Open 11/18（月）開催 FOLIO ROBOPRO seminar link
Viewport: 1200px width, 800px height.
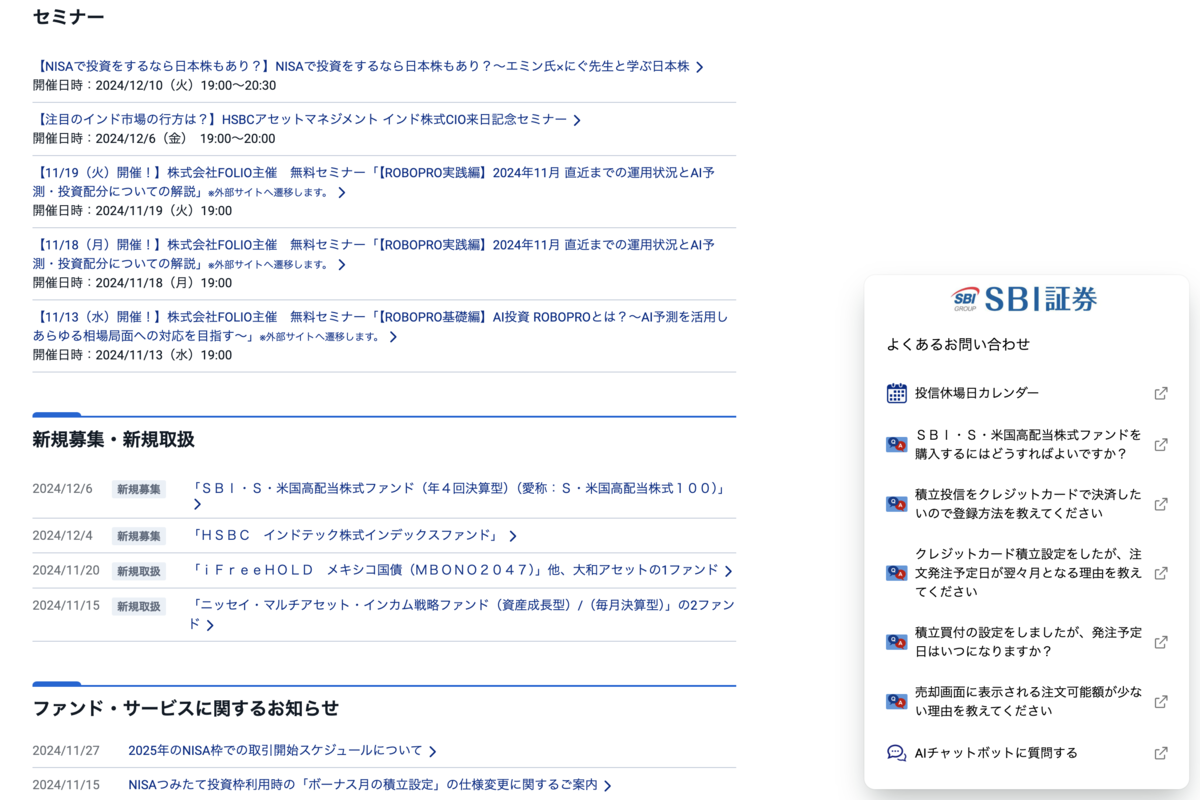point(374,254)
